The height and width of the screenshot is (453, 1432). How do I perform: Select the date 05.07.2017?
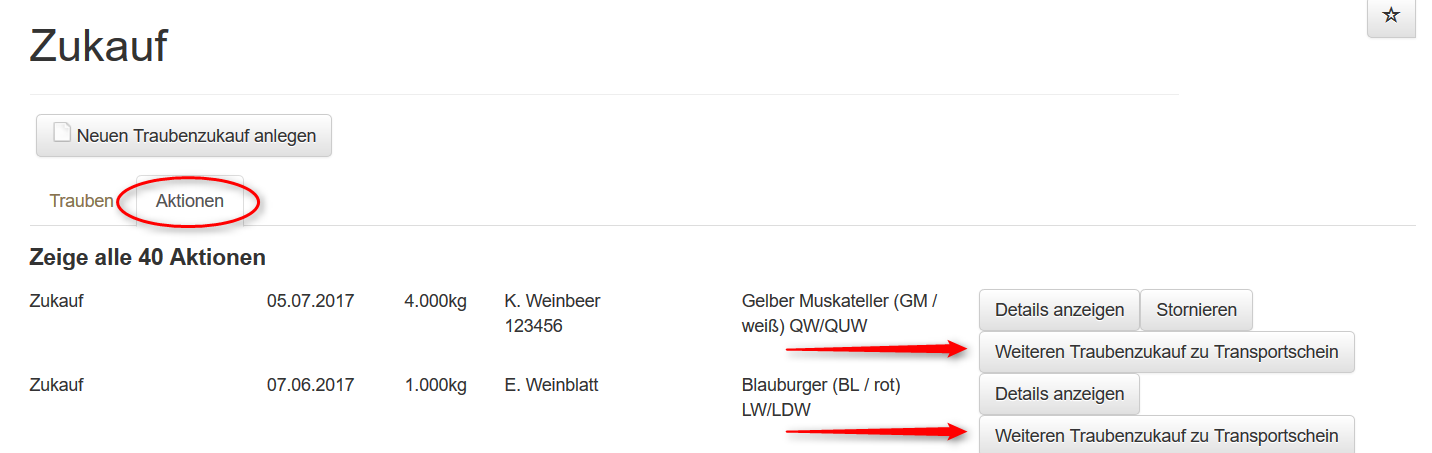click(310, 301)
